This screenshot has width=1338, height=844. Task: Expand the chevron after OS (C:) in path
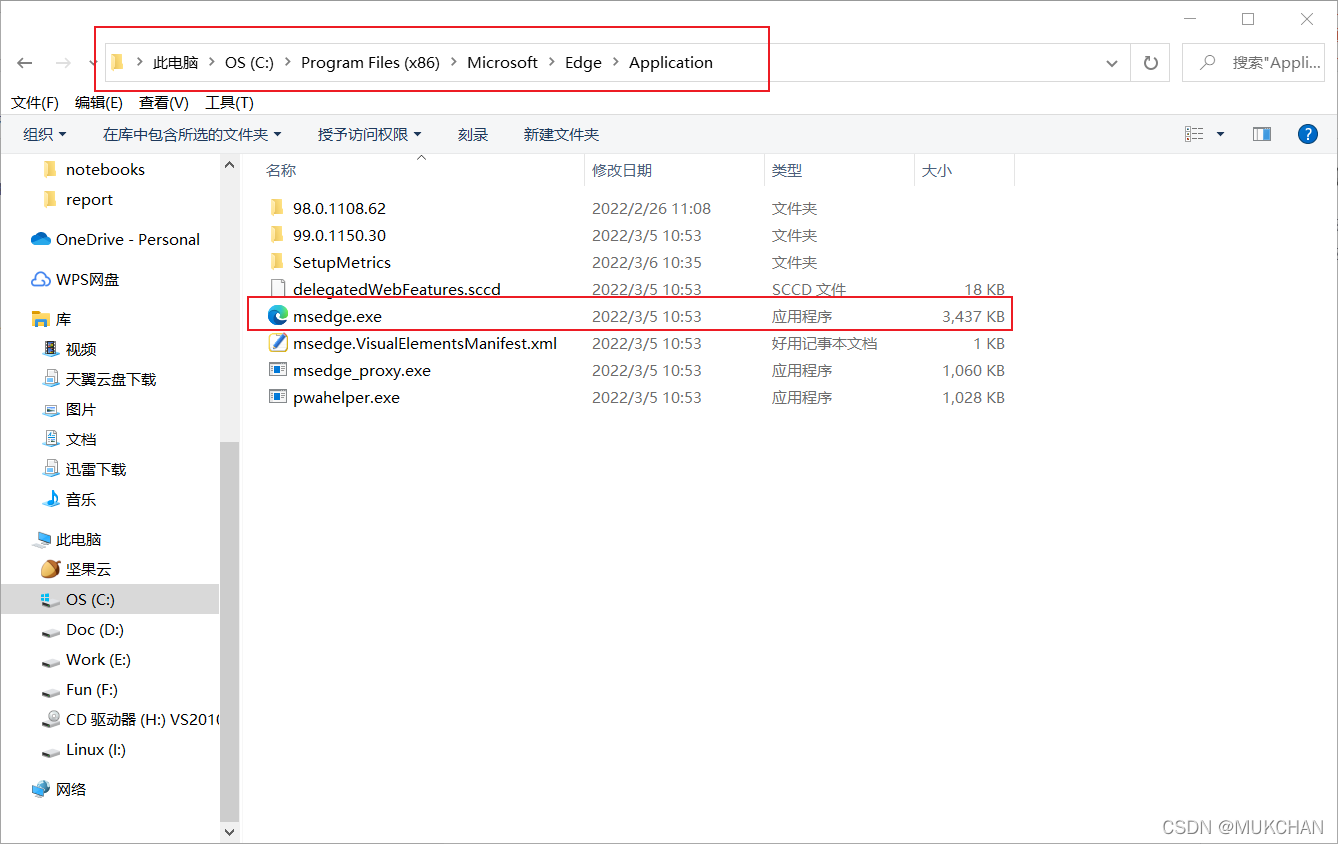tap(287, 62)
